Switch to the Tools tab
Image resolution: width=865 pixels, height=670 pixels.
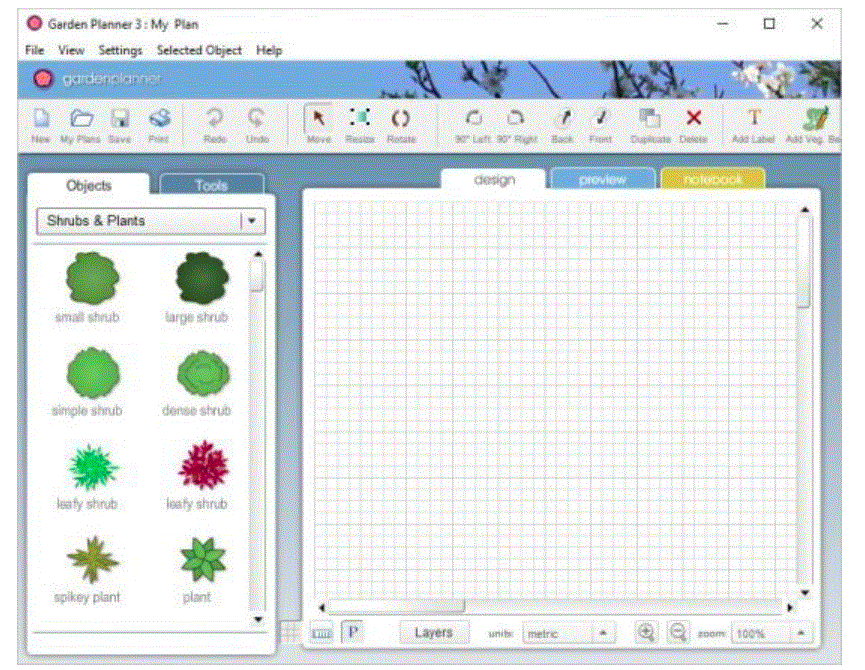pyautogui.click(x=212, y=185)
